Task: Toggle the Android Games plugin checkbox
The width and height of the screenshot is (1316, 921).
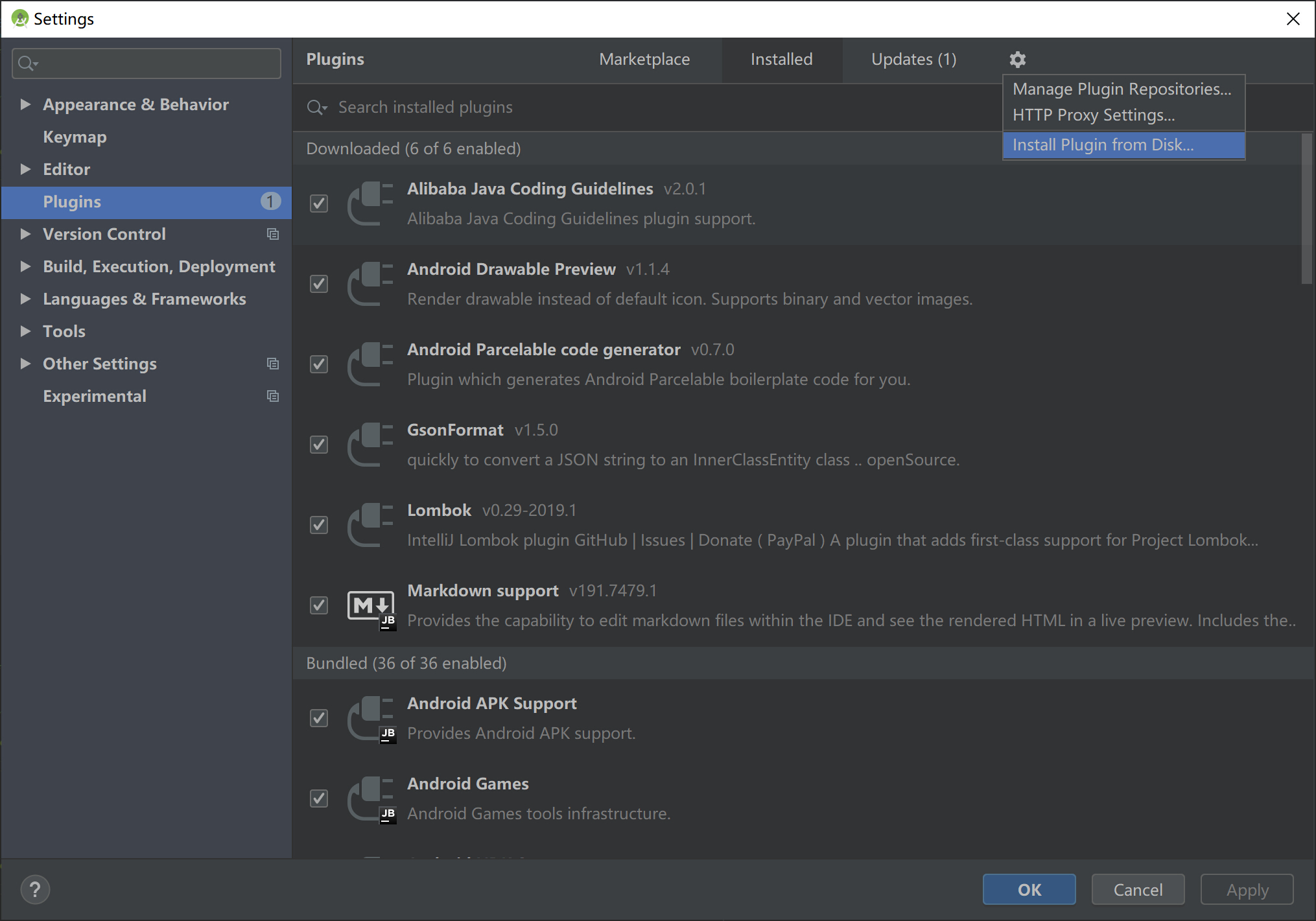Action: click(x=319, y=799)
